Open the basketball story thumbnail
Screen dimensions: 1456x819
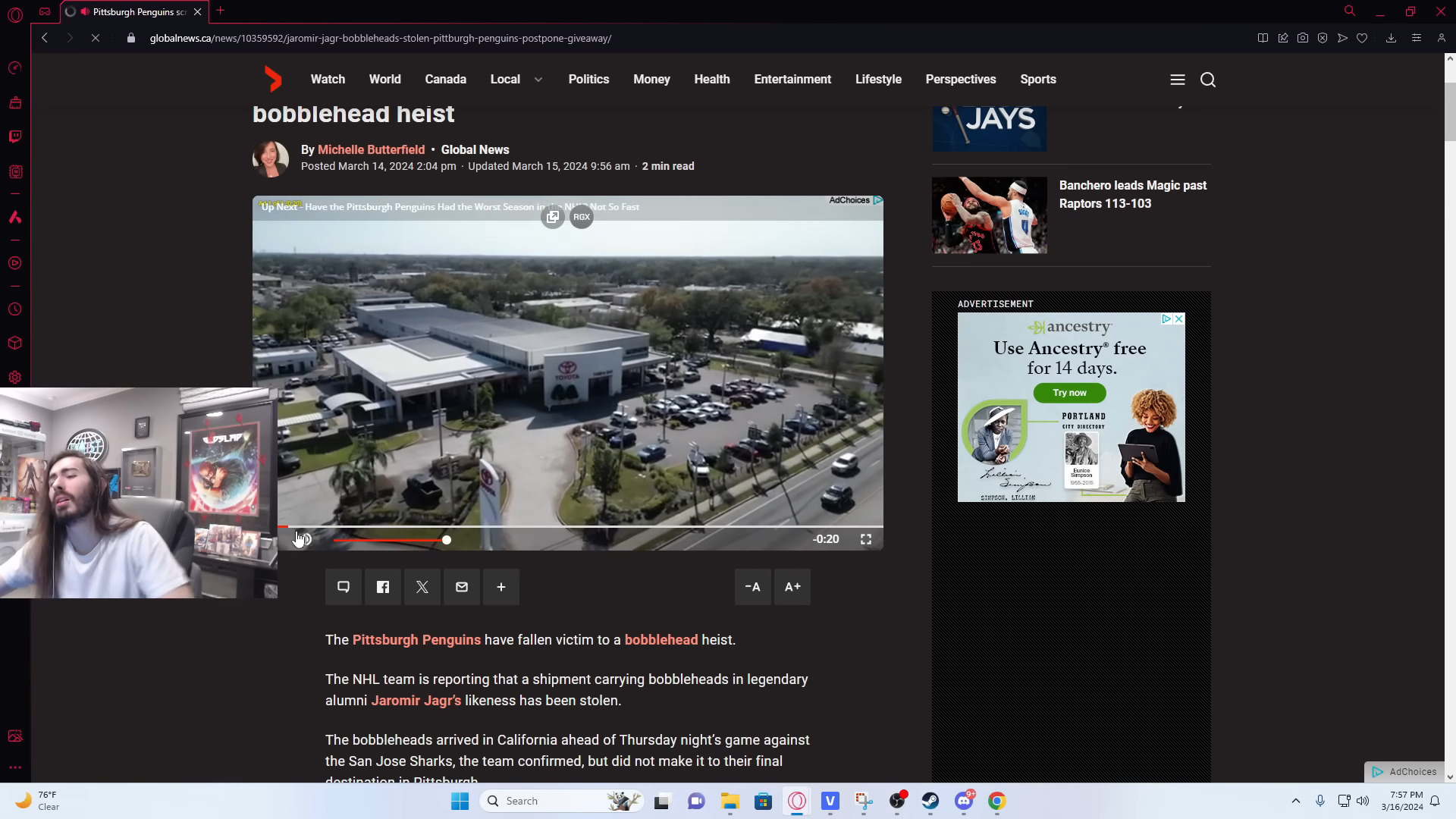(x=990, y=215)
